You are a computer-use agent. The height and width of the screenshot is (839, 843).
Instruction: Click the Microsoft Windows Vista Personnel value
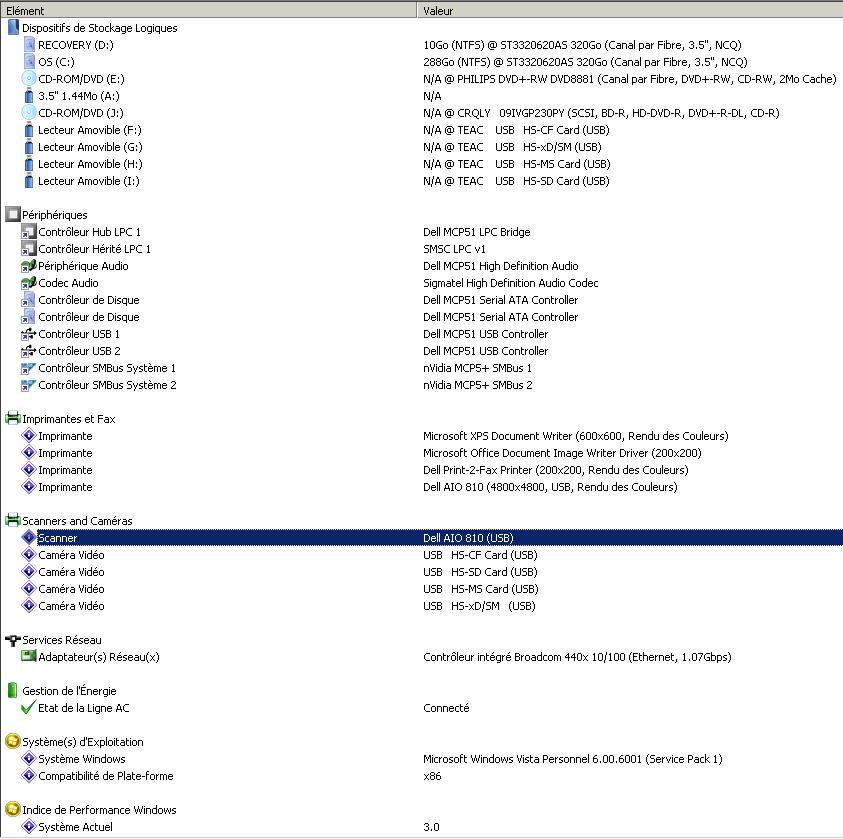(x=573, y=759)
